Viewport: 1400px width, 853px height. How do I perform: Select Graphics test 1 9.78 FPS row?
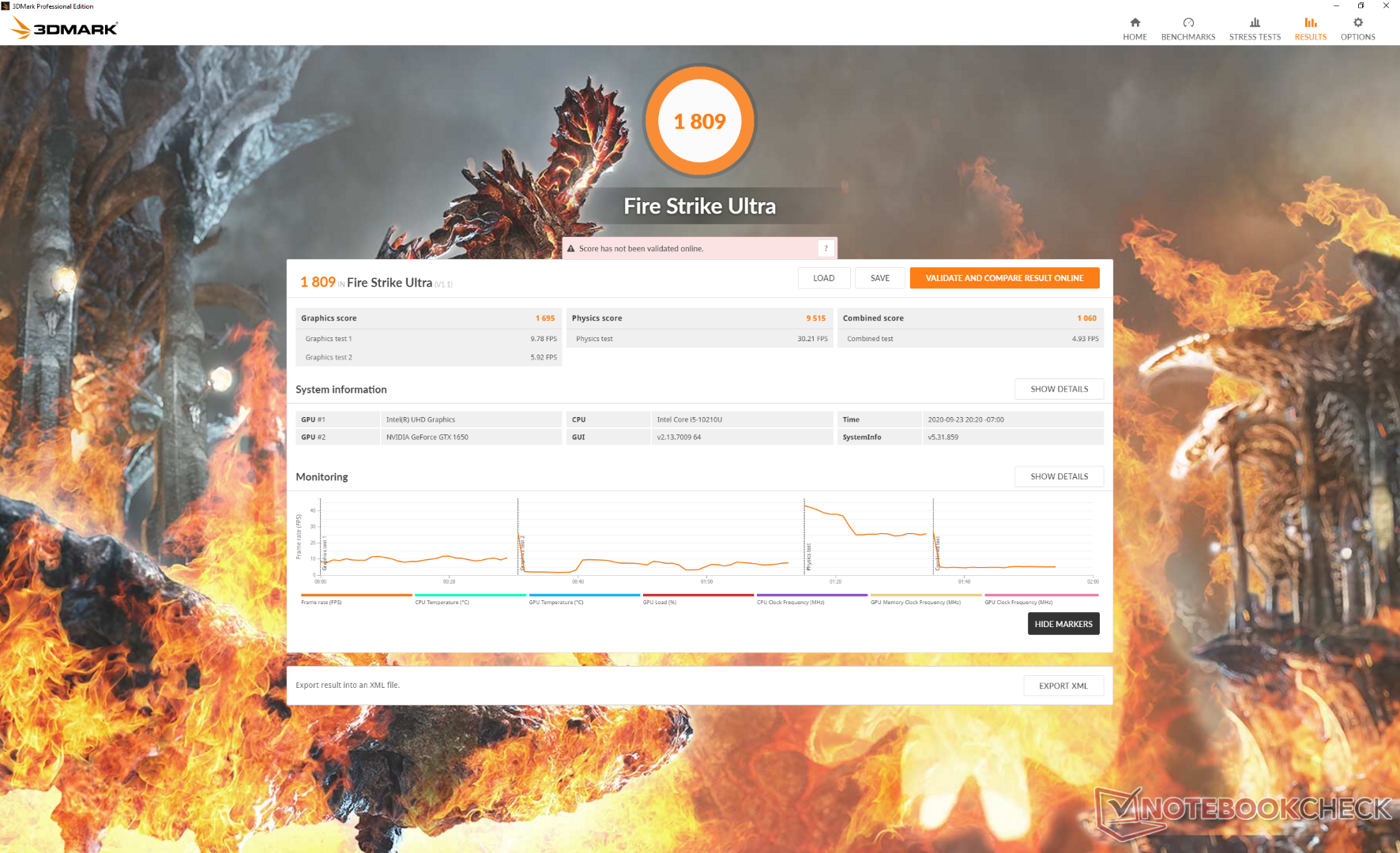[x=429, y=339]
